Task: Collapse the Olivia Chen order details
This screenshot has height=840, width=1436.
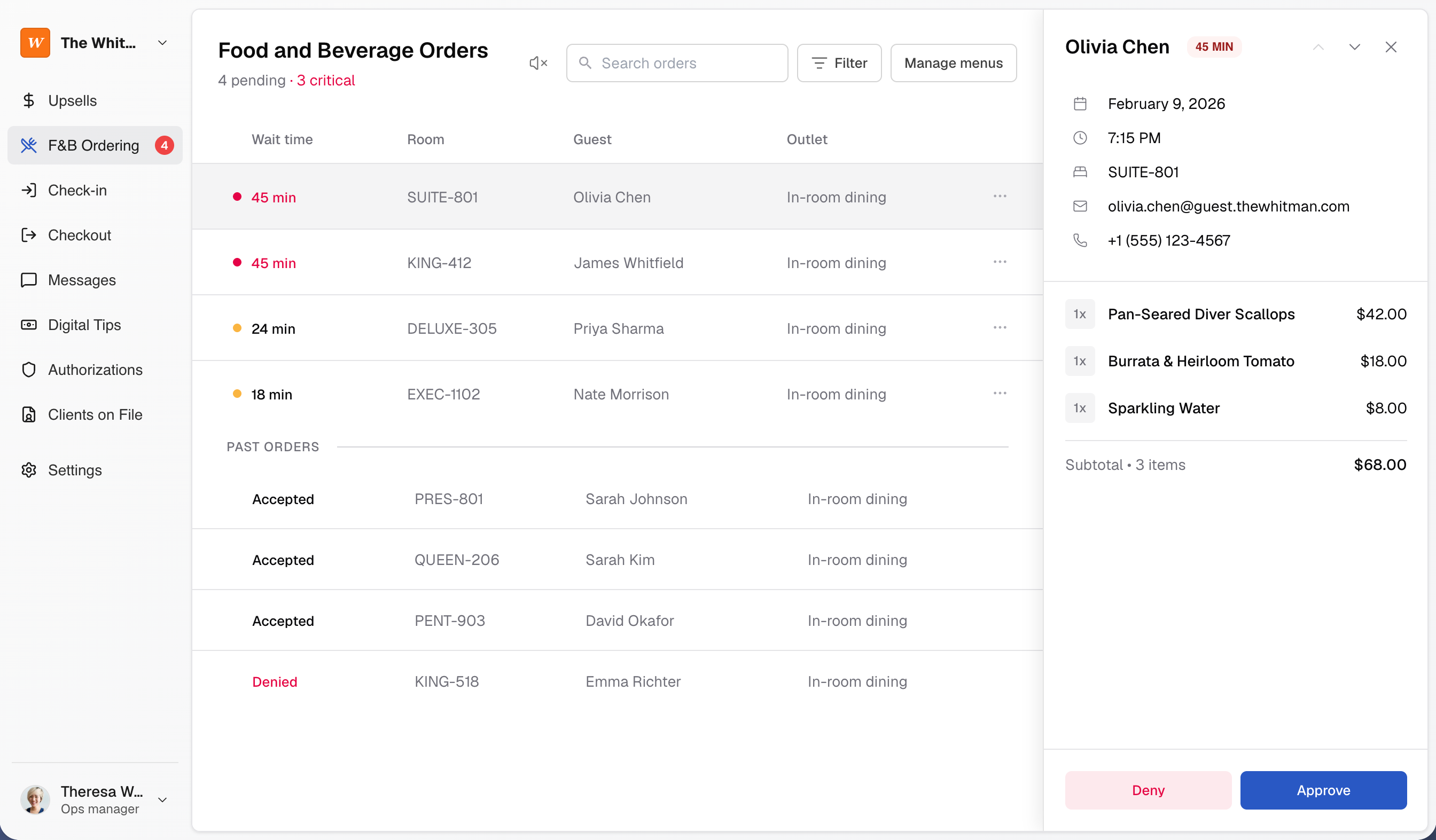Action: click(1318, 46)
